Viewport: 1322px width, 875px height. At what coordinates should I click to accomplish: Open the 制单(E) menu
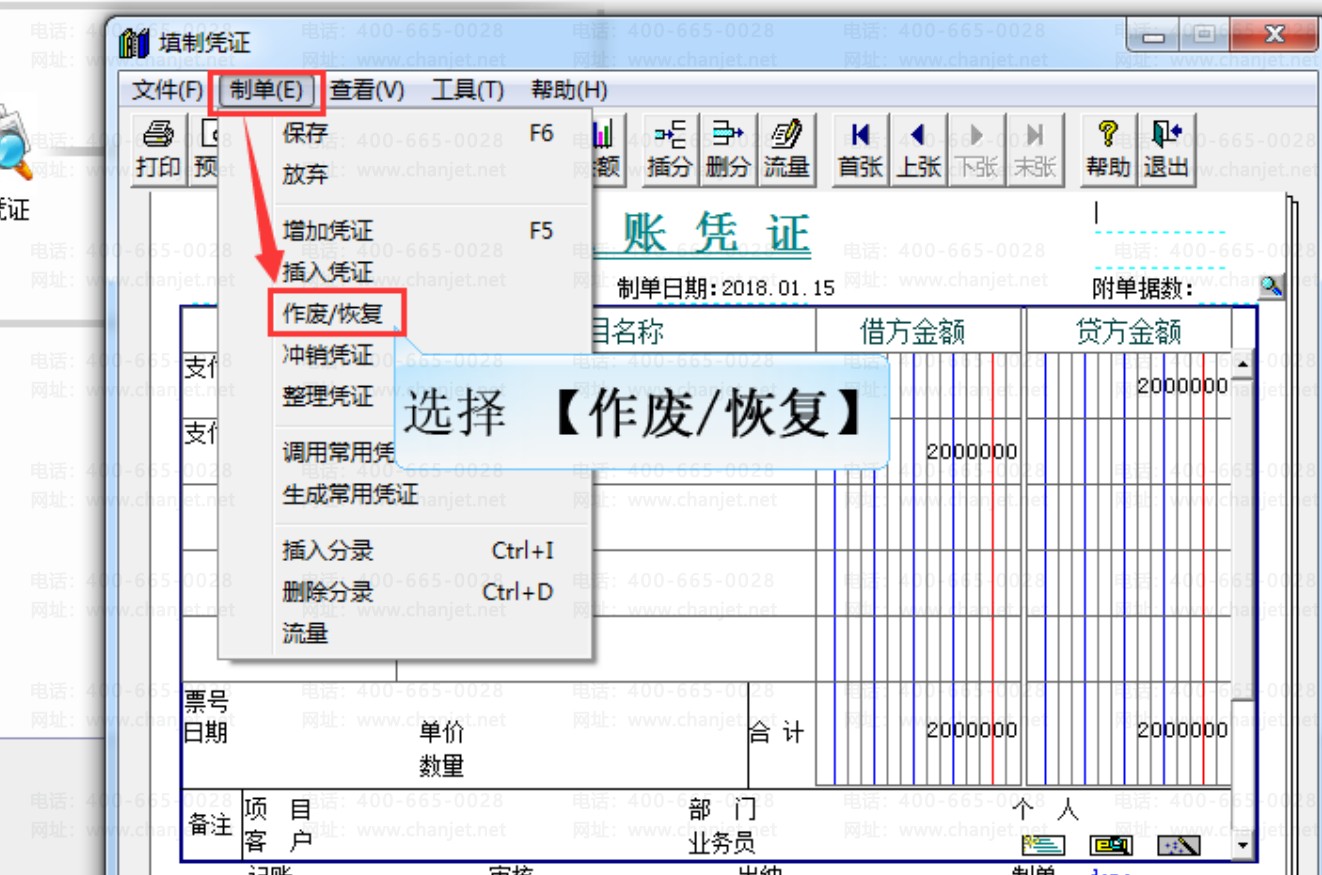tap(266, 91)
